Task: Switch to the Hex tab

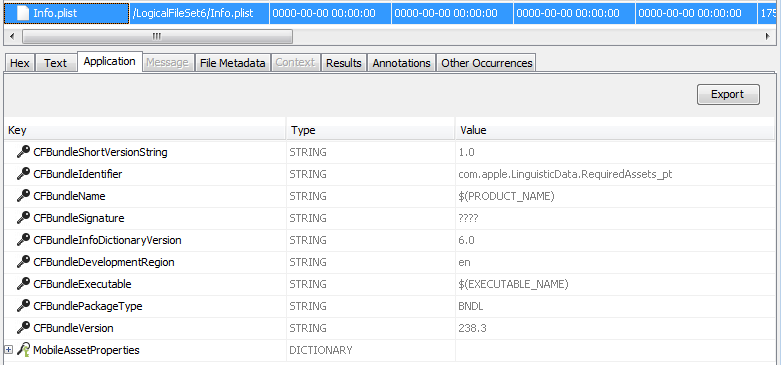Action: click(20, 63)
